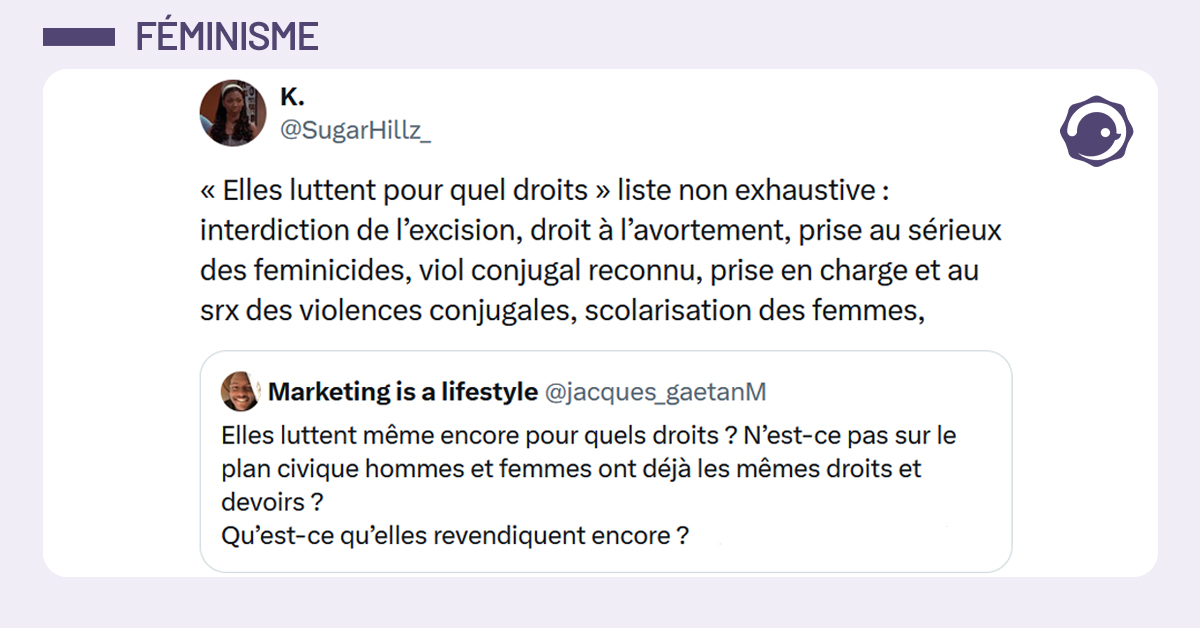This screenshot has width=1200, height=628.
Task: Open the @SugarHillz_ handle
Action: [x=355, y=131]
